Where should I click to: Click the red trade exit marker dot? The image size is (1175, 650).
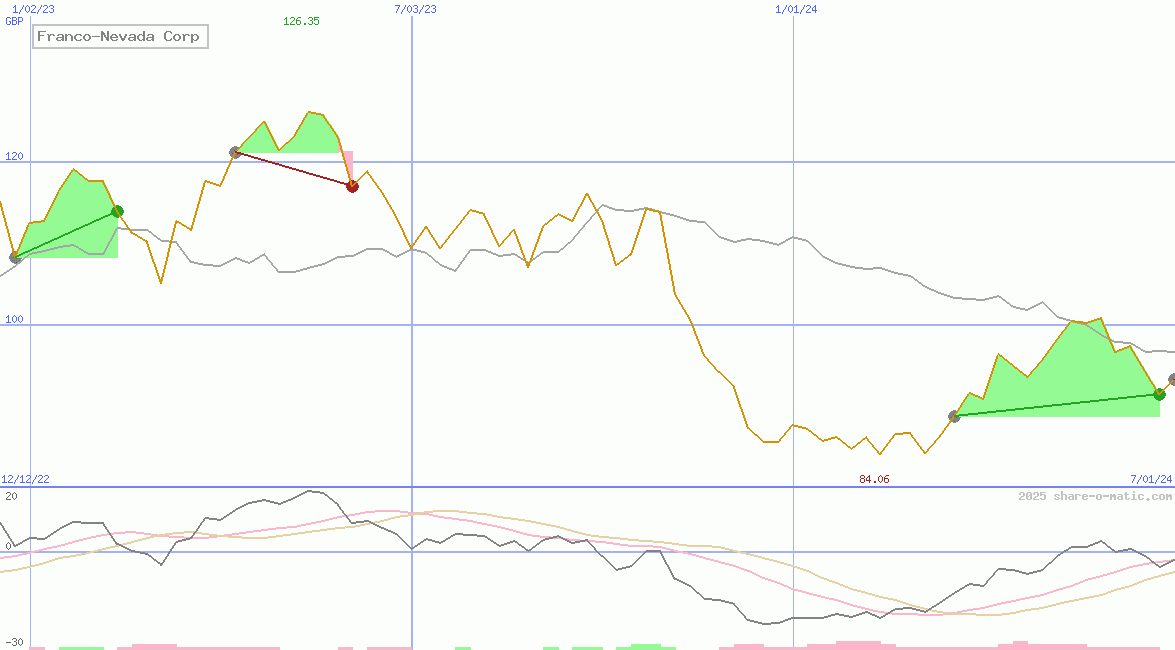pos(352,186)
